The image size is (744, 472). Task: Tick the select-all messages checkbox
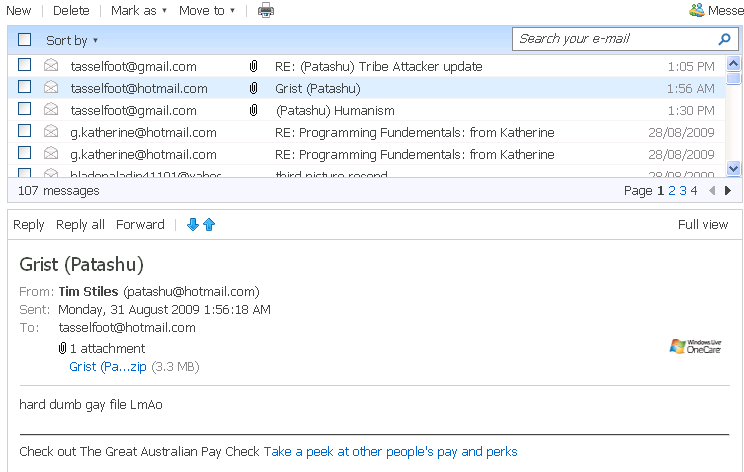[25, 40]
